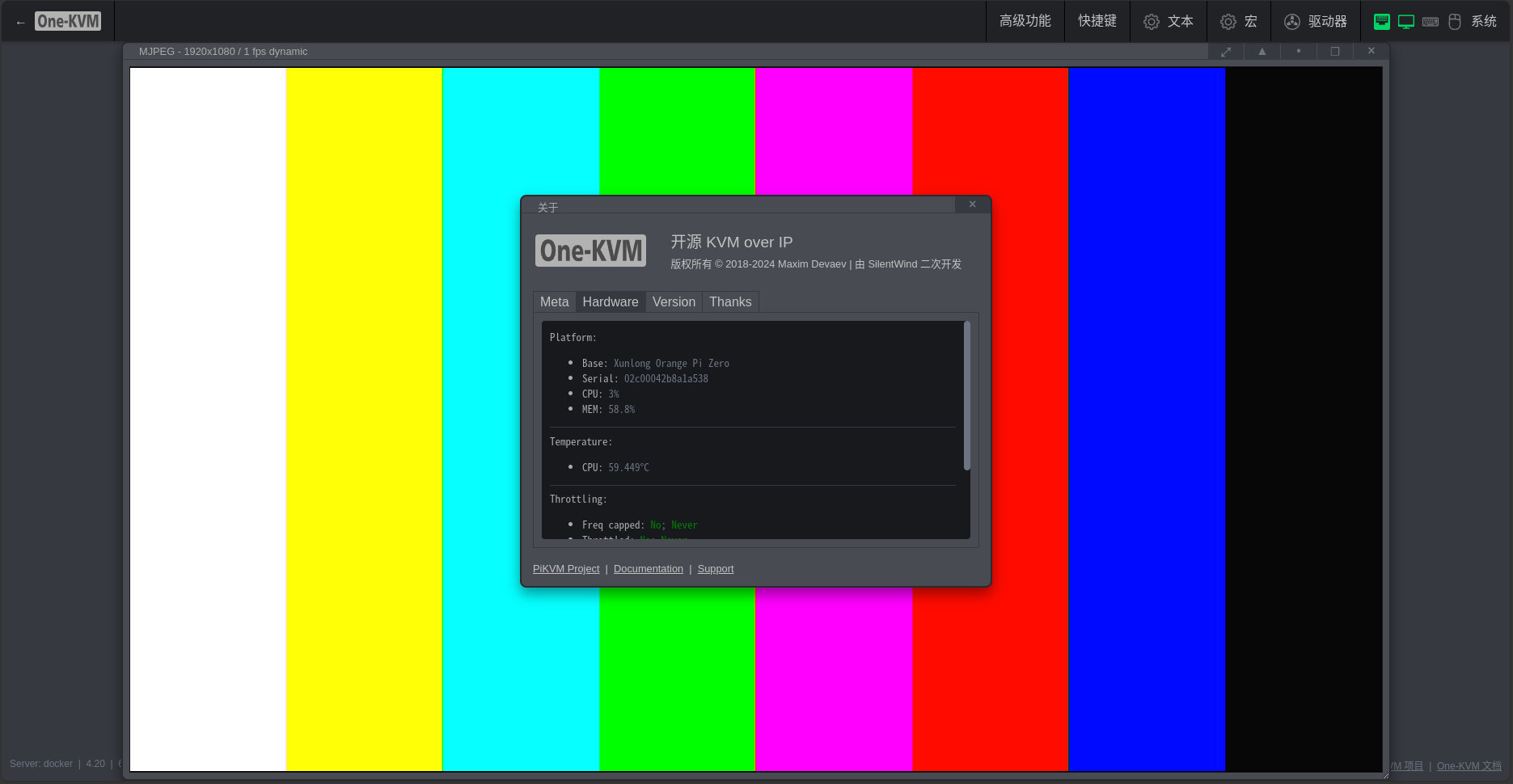
Task: Click the keyboard status icon in top bar
Action: coord(1431,22)
